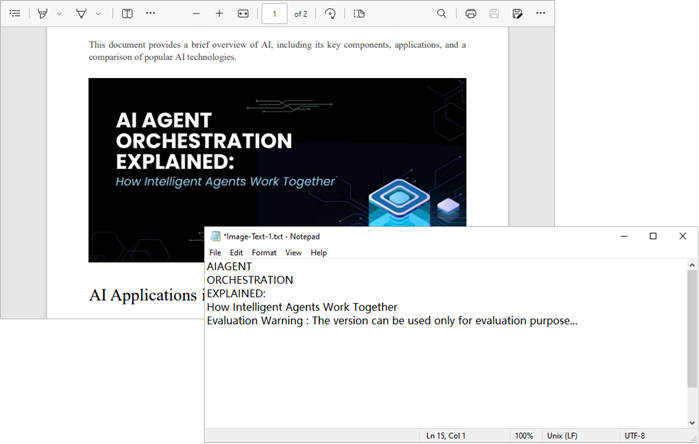Switch page view layout icon
699x444 pixels.
pyautogui.click(x=359, y=14)
